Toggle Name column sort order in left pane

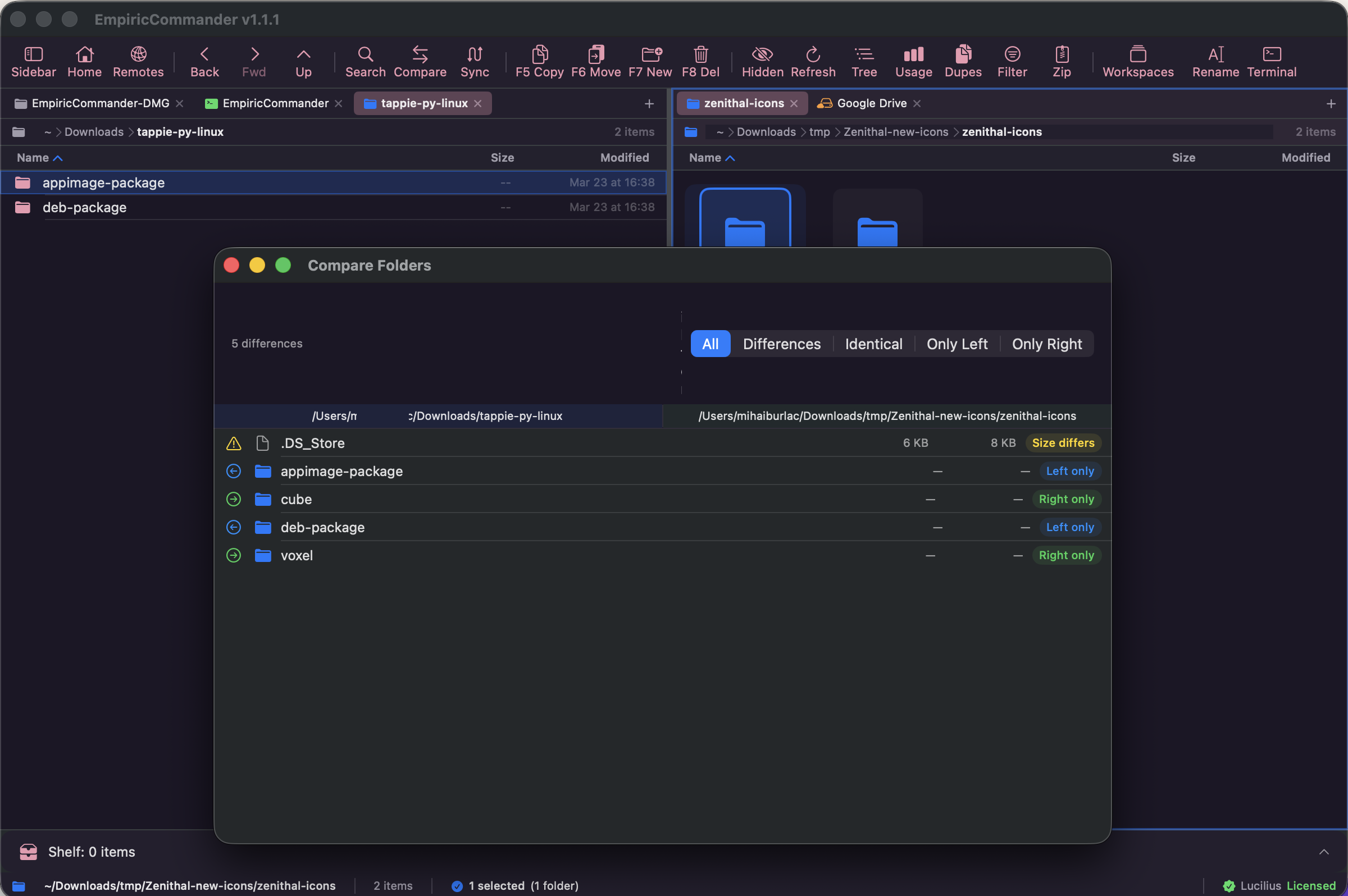[39, 158]
